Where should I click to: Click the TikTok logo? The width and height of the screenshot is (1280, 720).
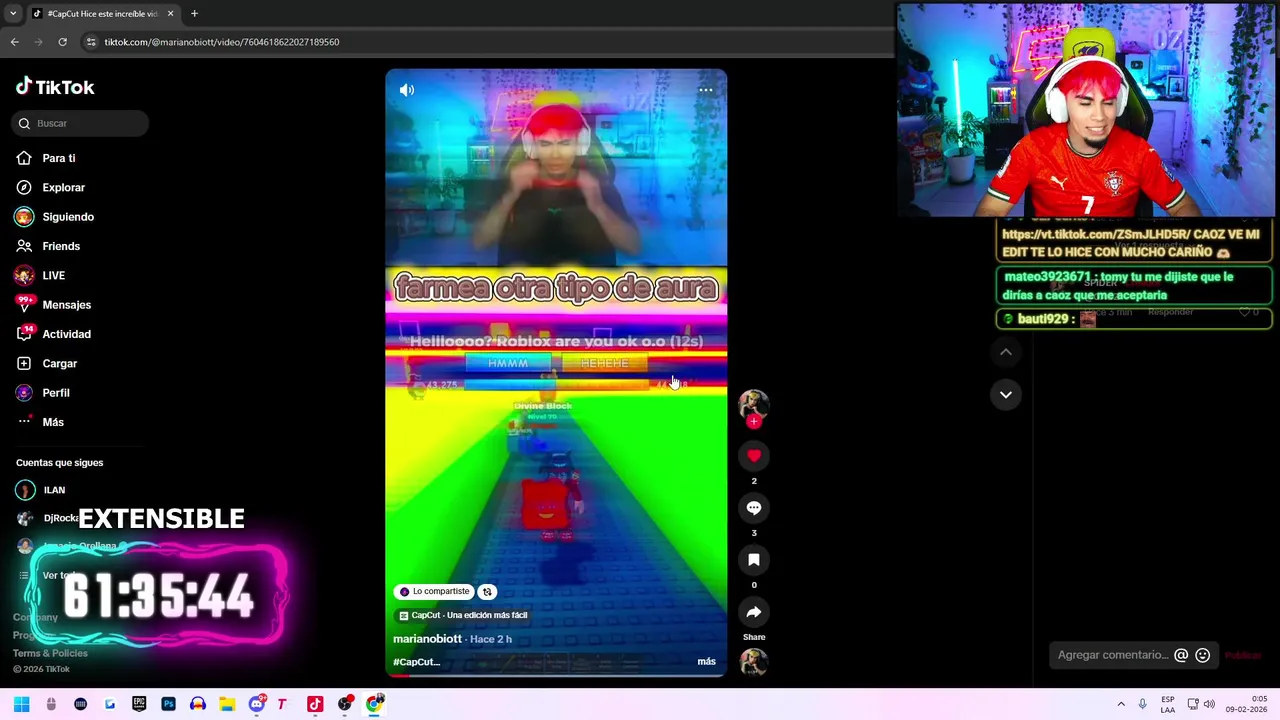pos(55,87)
